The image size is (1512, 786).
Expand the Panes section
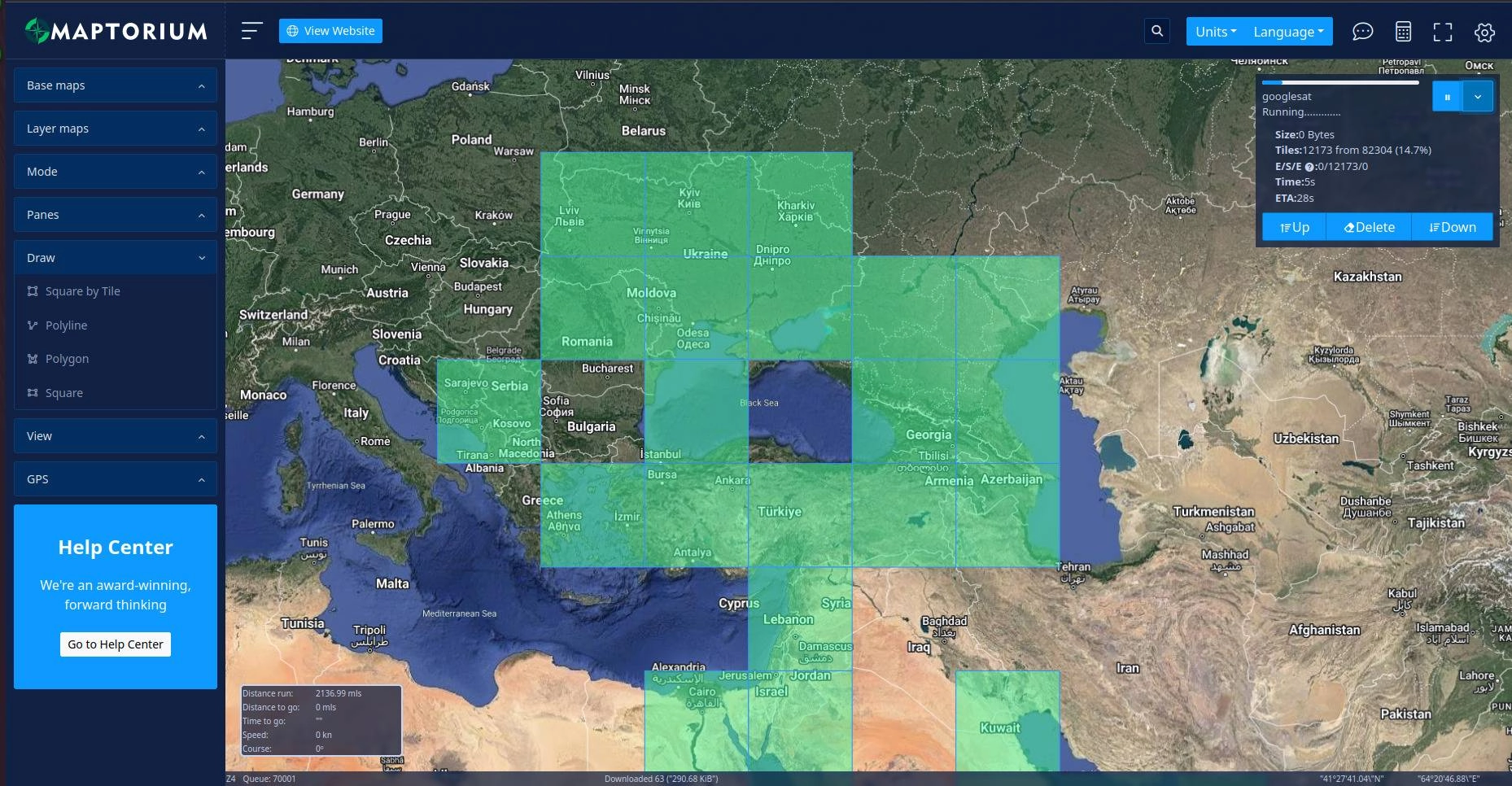click(x=116, y=215)
